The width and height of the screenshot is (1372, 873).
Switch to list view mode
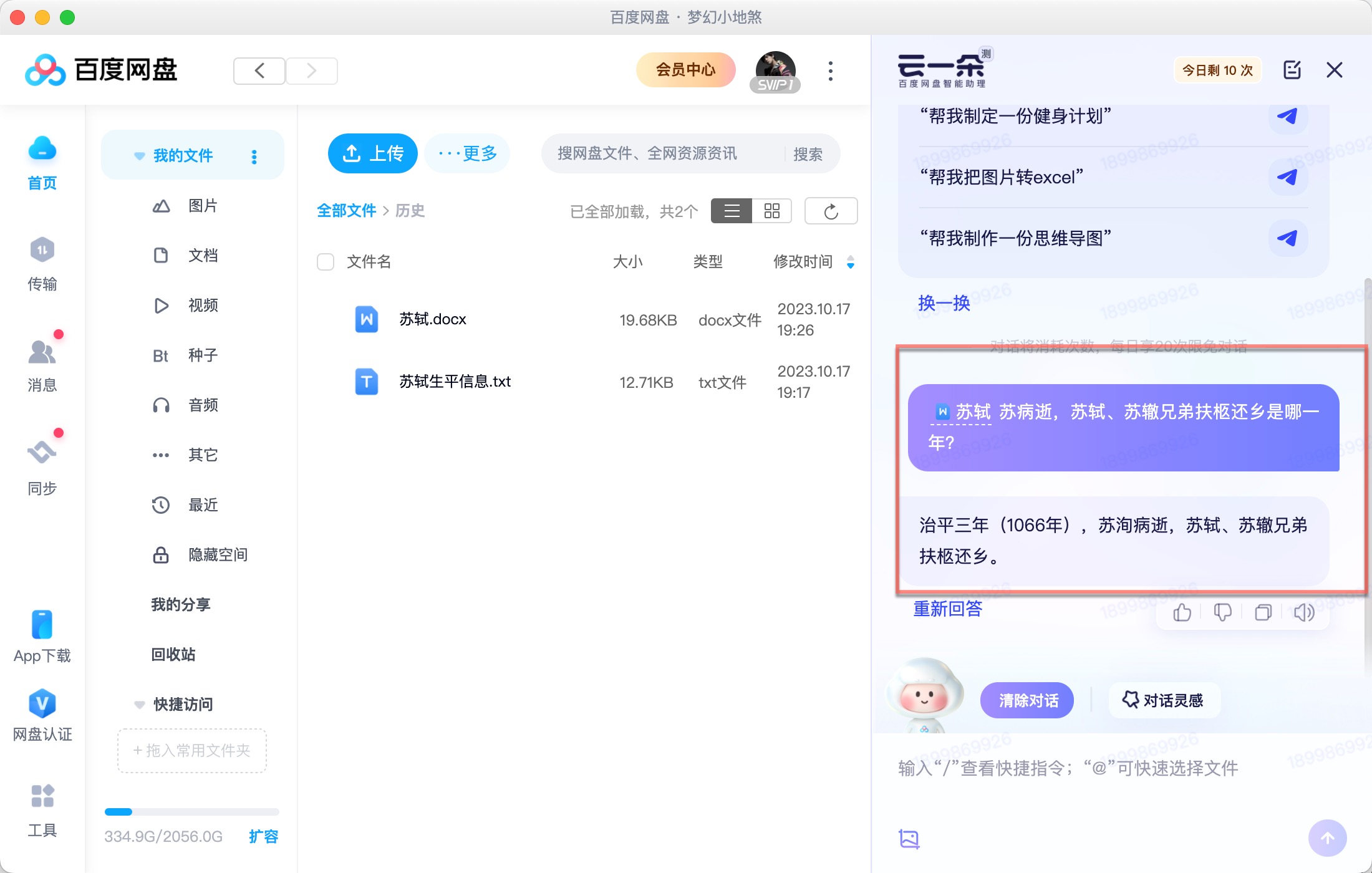[732, 211]
